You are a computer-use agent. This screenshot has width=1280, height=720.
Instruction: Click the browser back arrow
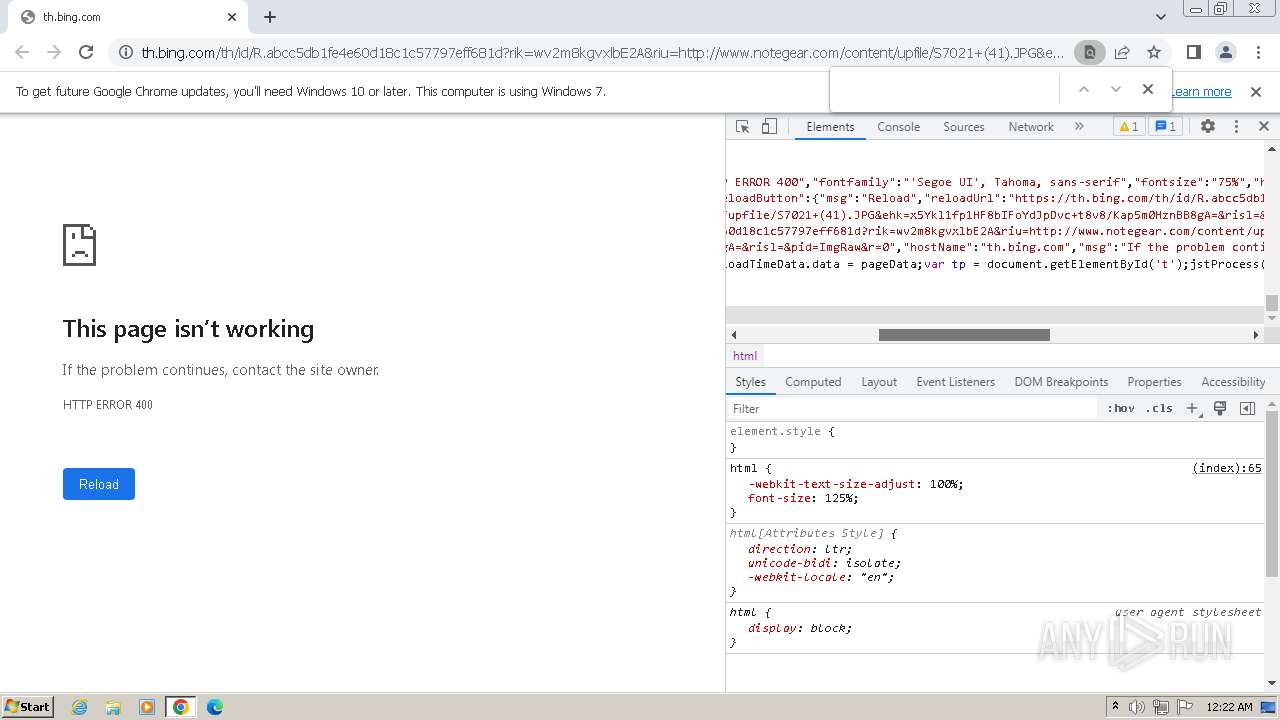22,53
